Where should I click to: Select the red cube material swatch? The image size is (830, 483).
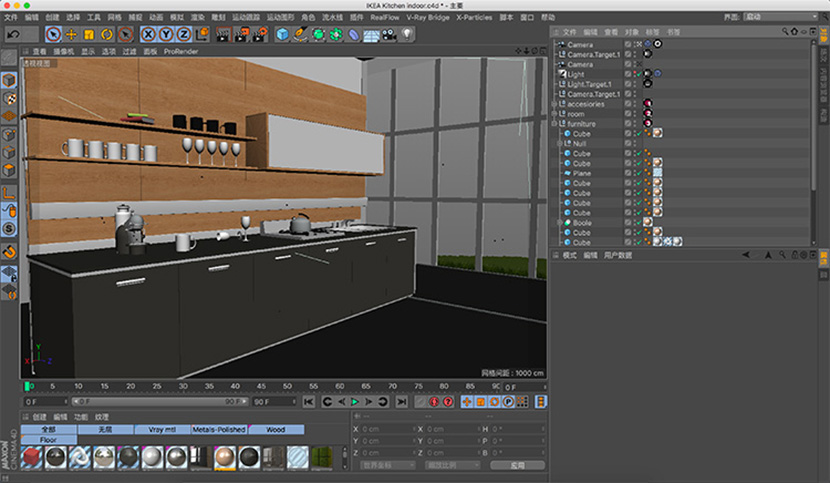pyautogui.click(x=32, y=458)
